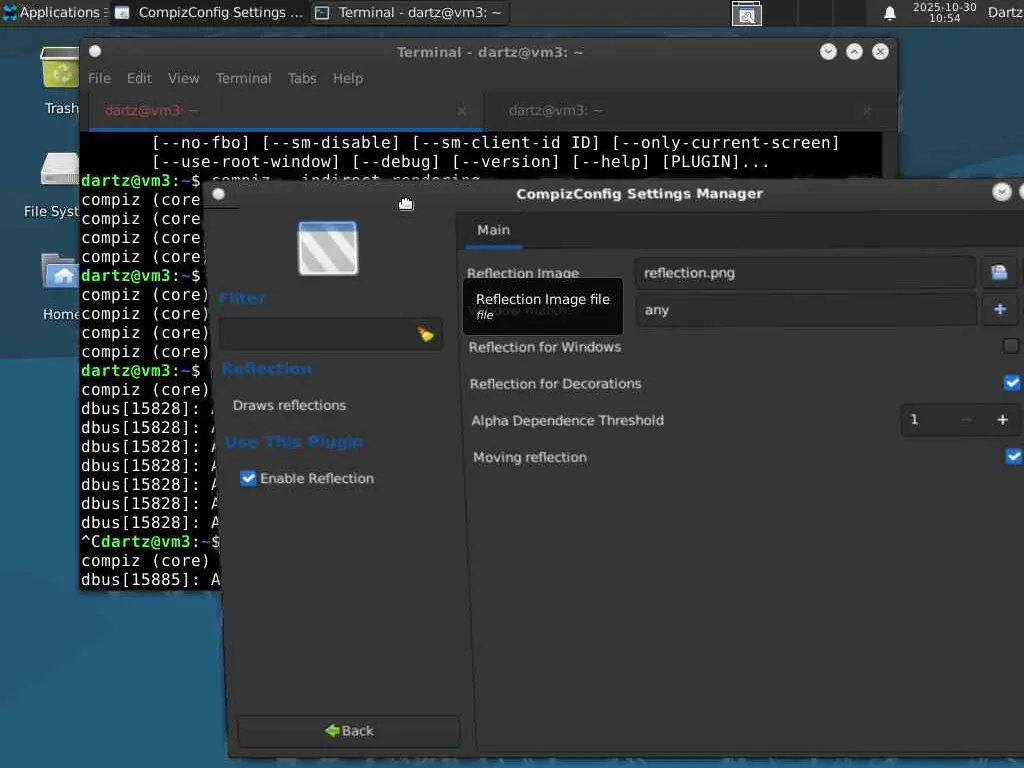
Task: Click the plus icon beside the 'any' match field
Action: [x=1000, y=310]
